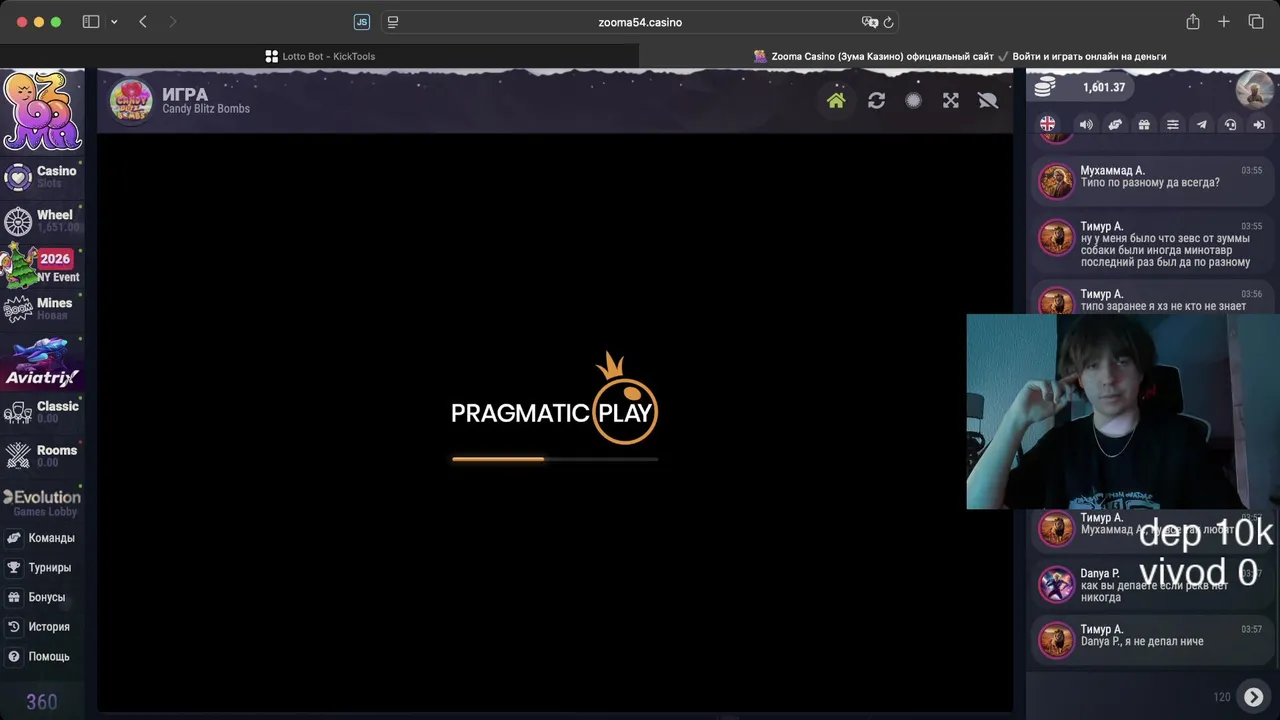
Task: Click the Casino chip heart icon
Action: pos(18,177)
